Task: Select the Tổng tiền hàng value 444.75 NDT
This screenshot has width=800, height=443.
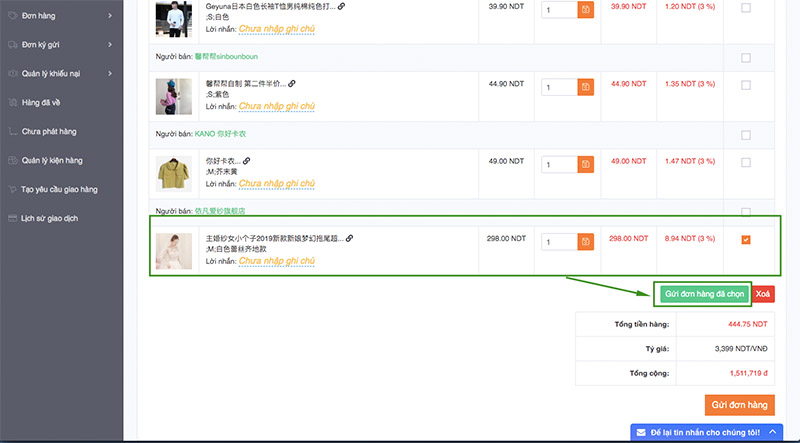Action: click(x=747, y=324)
